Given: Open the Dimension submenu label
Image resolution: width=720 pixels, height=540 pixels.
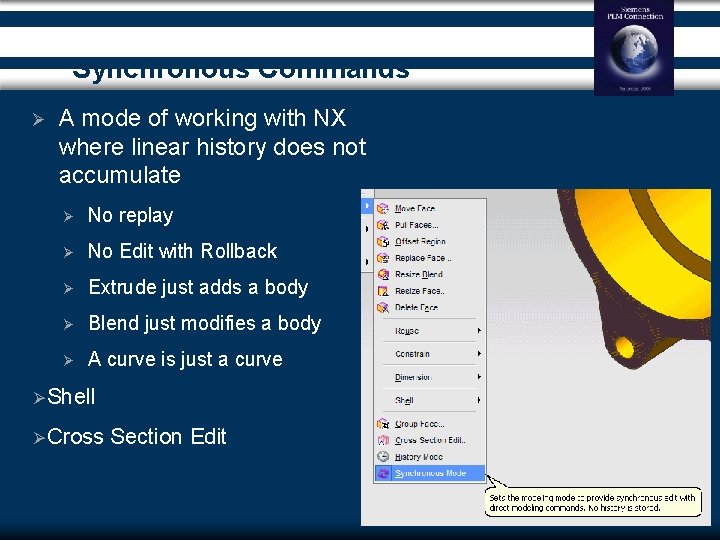Looking at the screenshot, I should click(x=413, y=377).
